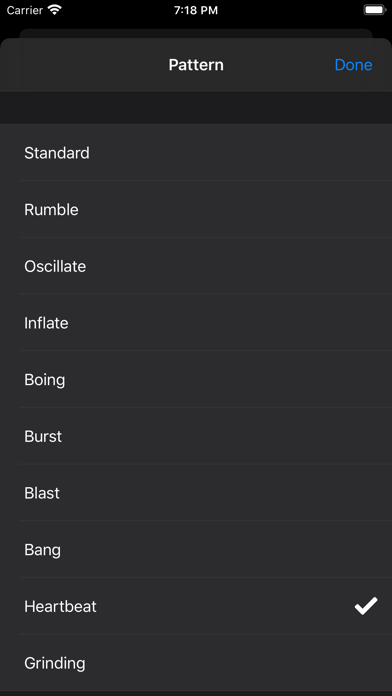Choose the Rumble pattern
The width and height of the screenshot is (392, 696).
point(196,209)
